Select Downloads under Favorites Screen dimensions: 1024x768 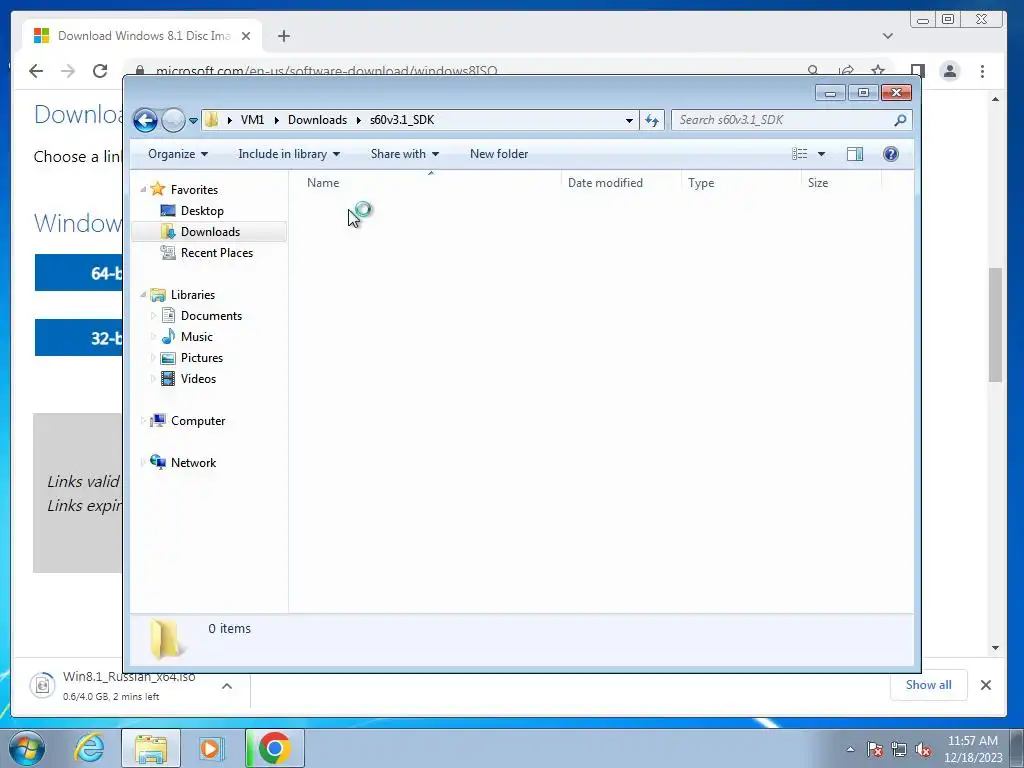click(x=210, y=232)
